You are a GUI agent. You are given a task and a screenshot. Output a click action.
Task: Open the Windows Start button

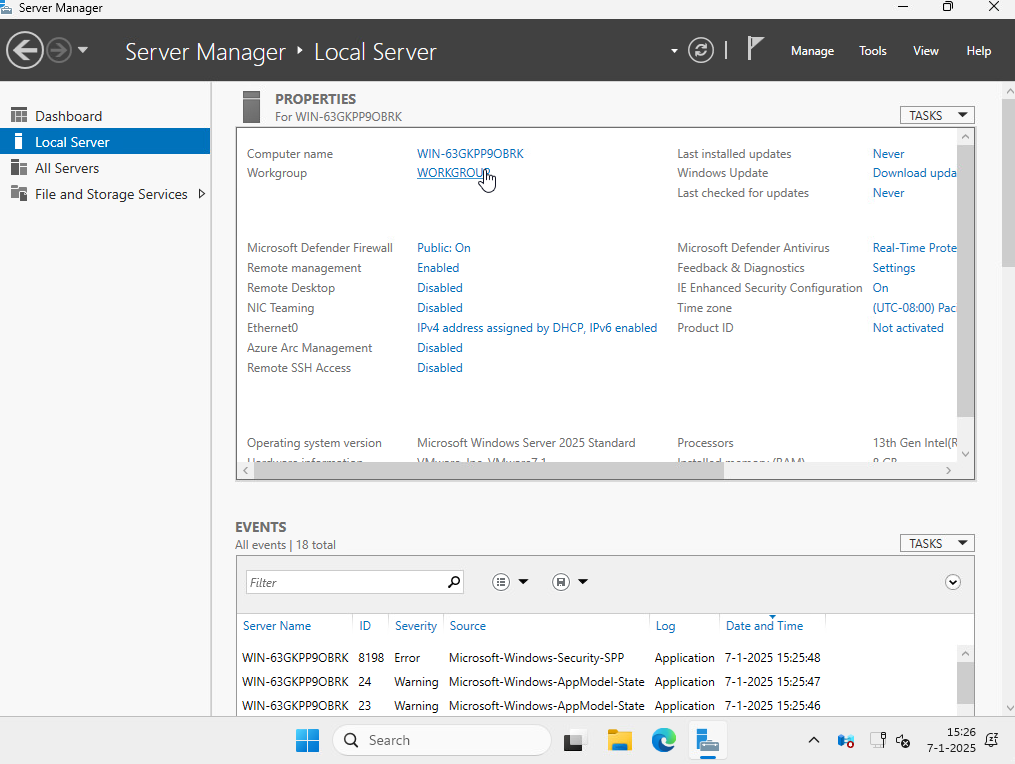307,740
